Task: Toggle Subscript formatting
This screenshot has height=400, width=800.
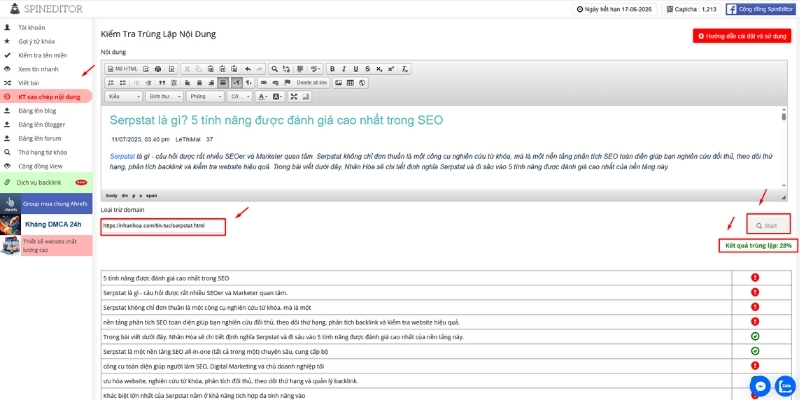Action: (x=379, y=69)
